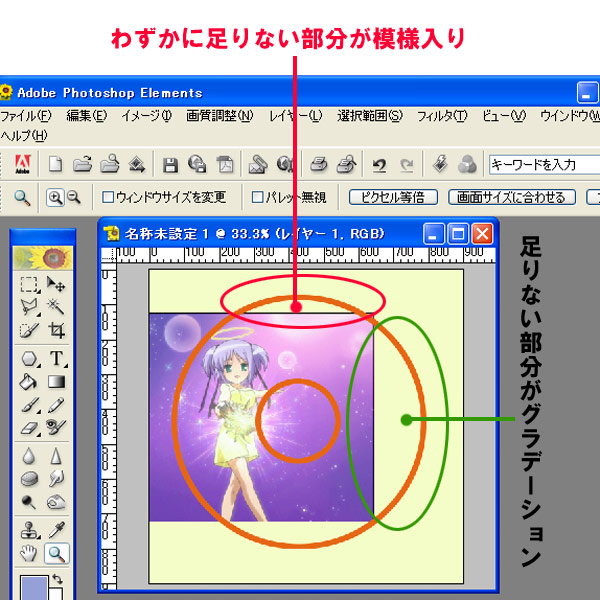Image resolution: width=600 pixels, height=600 pixels.
Task: Open the ビュー(V) menu
Action: [x=504, y=116]
